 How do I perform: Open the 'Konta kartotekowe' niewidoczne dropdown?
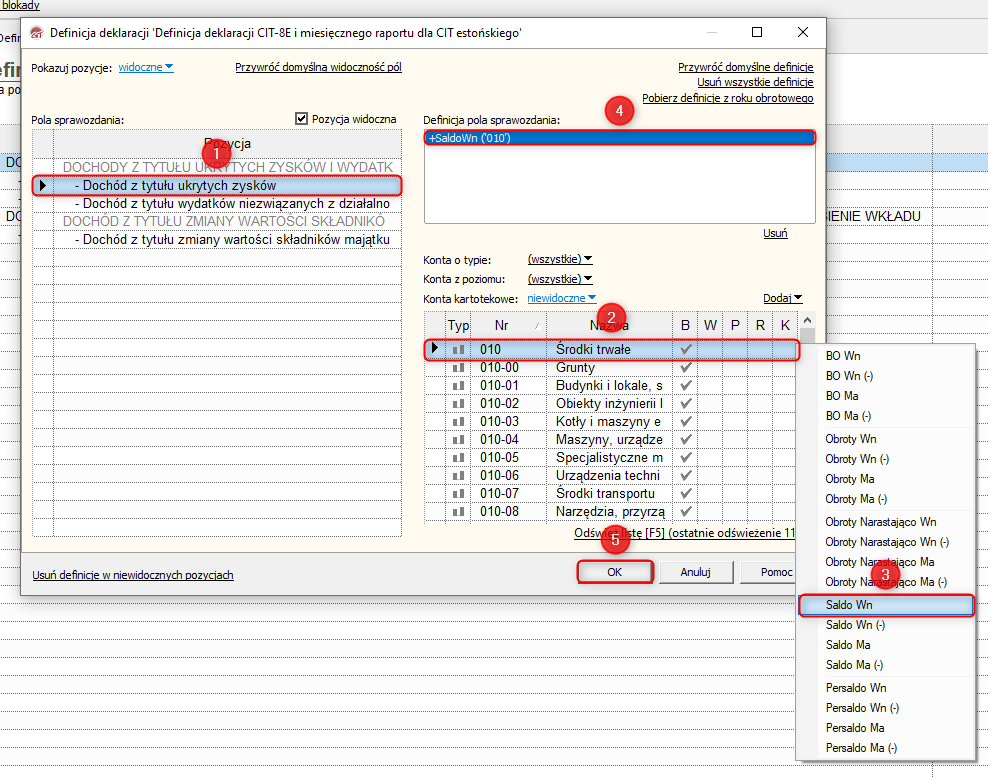coord(561,297)
